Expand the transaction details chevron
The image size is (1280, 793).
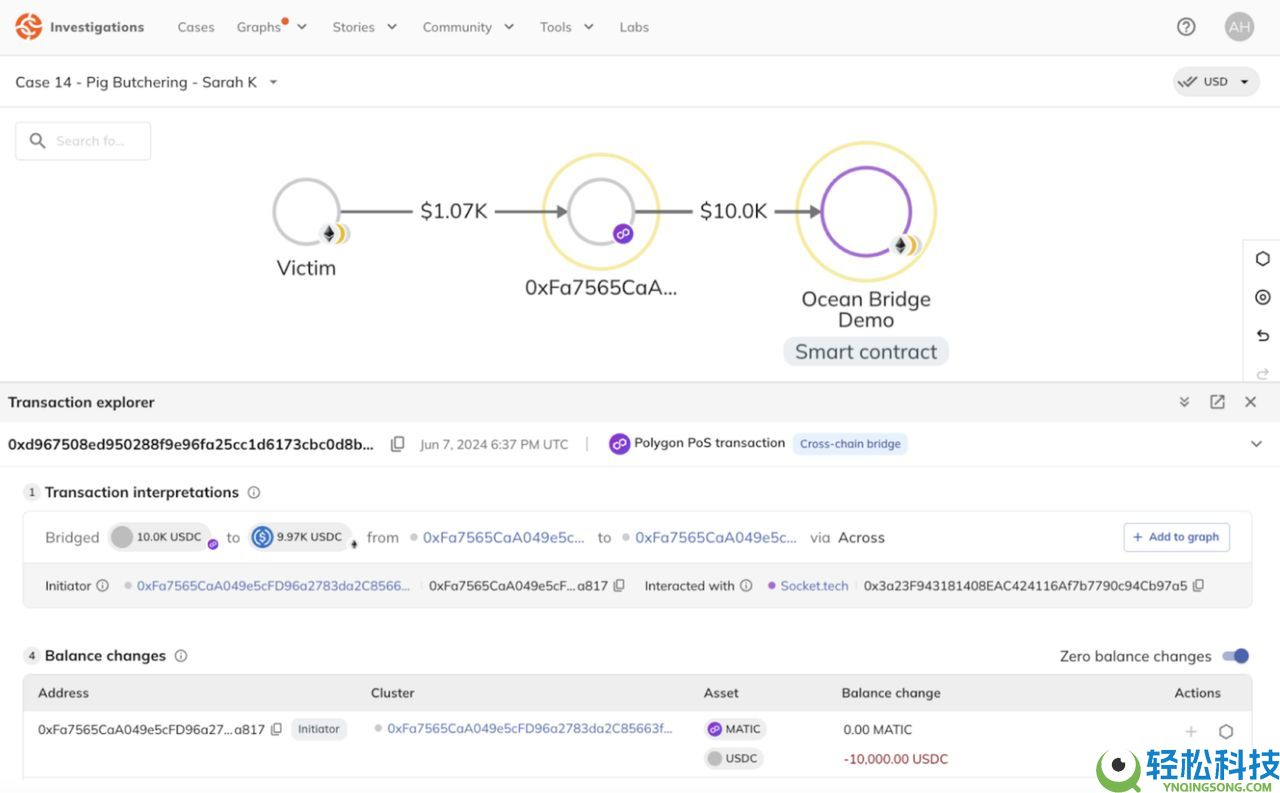point(1256,444)
